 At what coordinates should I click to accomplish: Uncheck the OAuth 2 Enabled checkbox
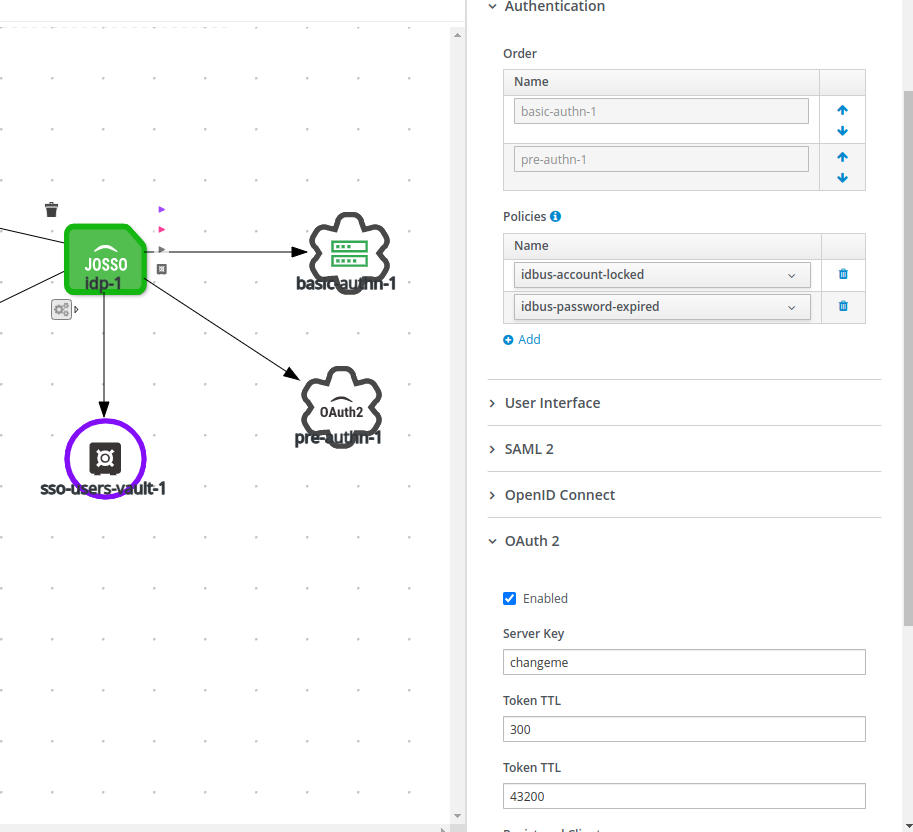(x=509, y=599)
